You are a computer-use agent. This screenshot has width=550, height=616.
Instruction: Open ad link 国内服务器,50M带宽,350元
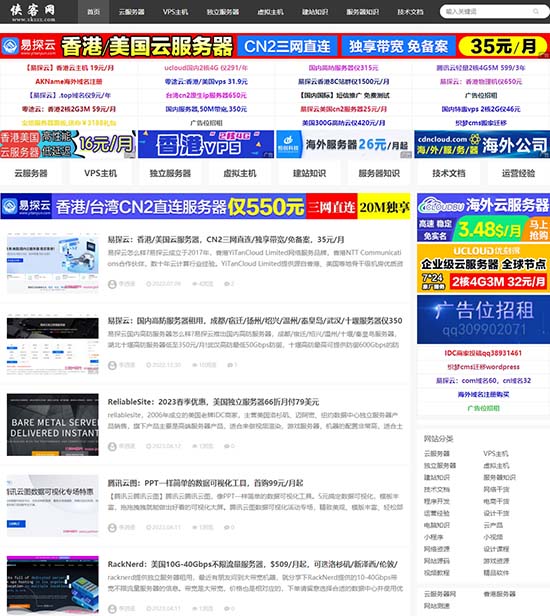[x=206, y=109]
